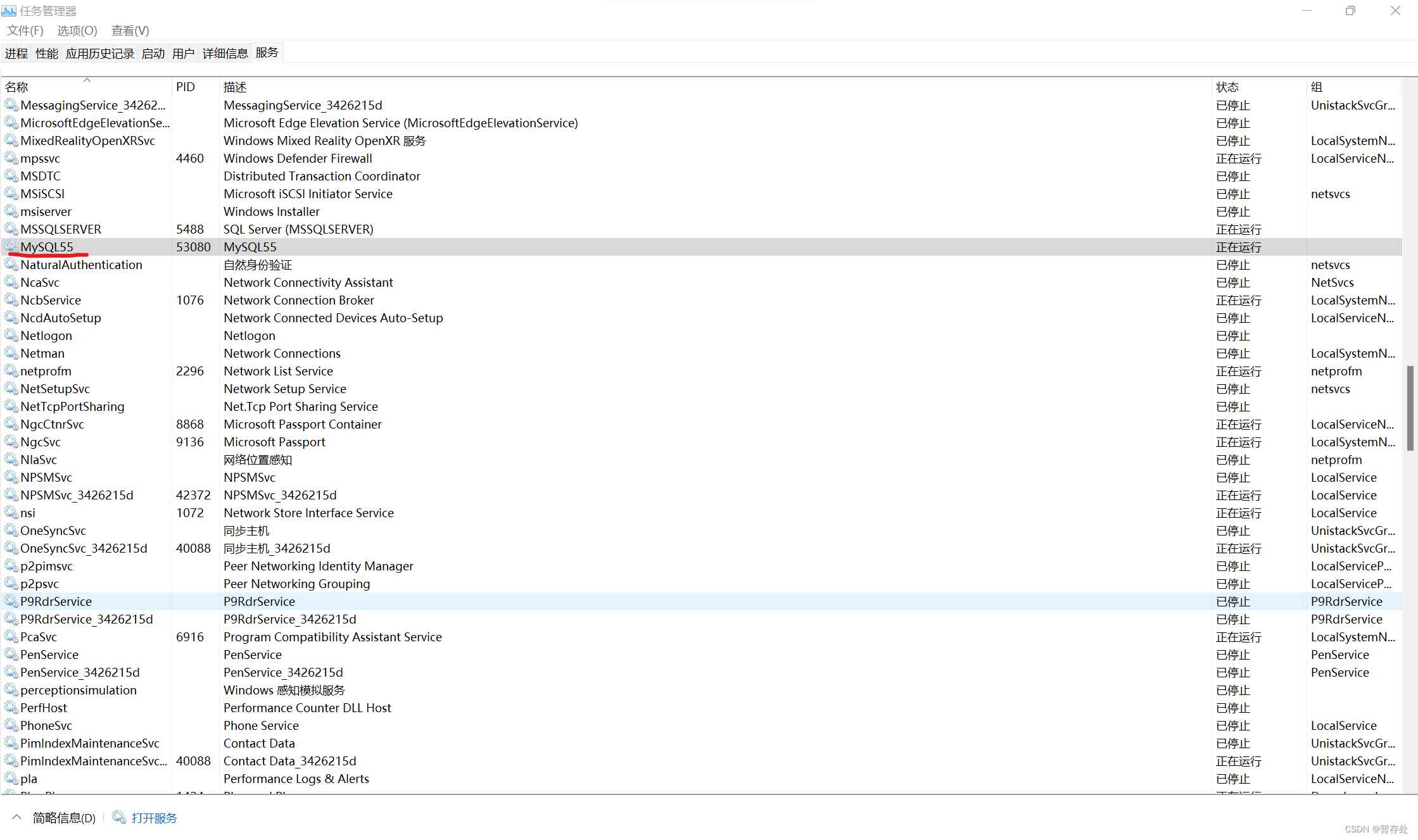Click the MySQL55 service gear icon
The image size is (1418, 840).
point(11,247)
